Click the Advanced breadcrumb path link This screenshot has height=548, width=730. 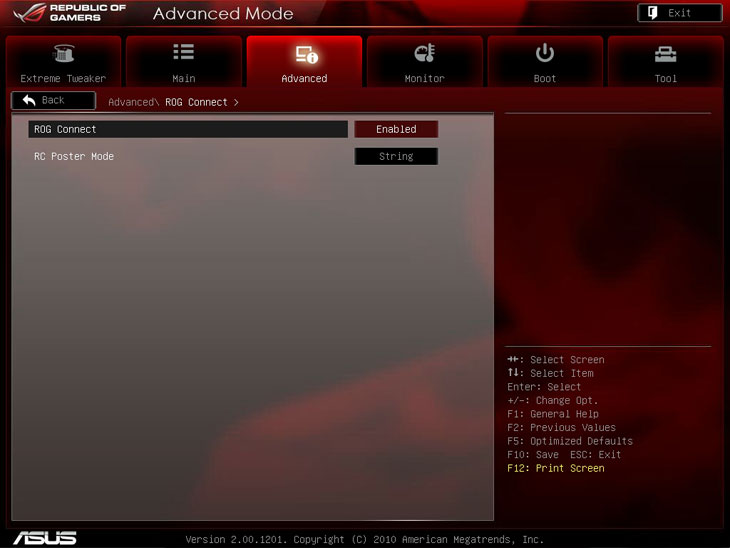131,102
